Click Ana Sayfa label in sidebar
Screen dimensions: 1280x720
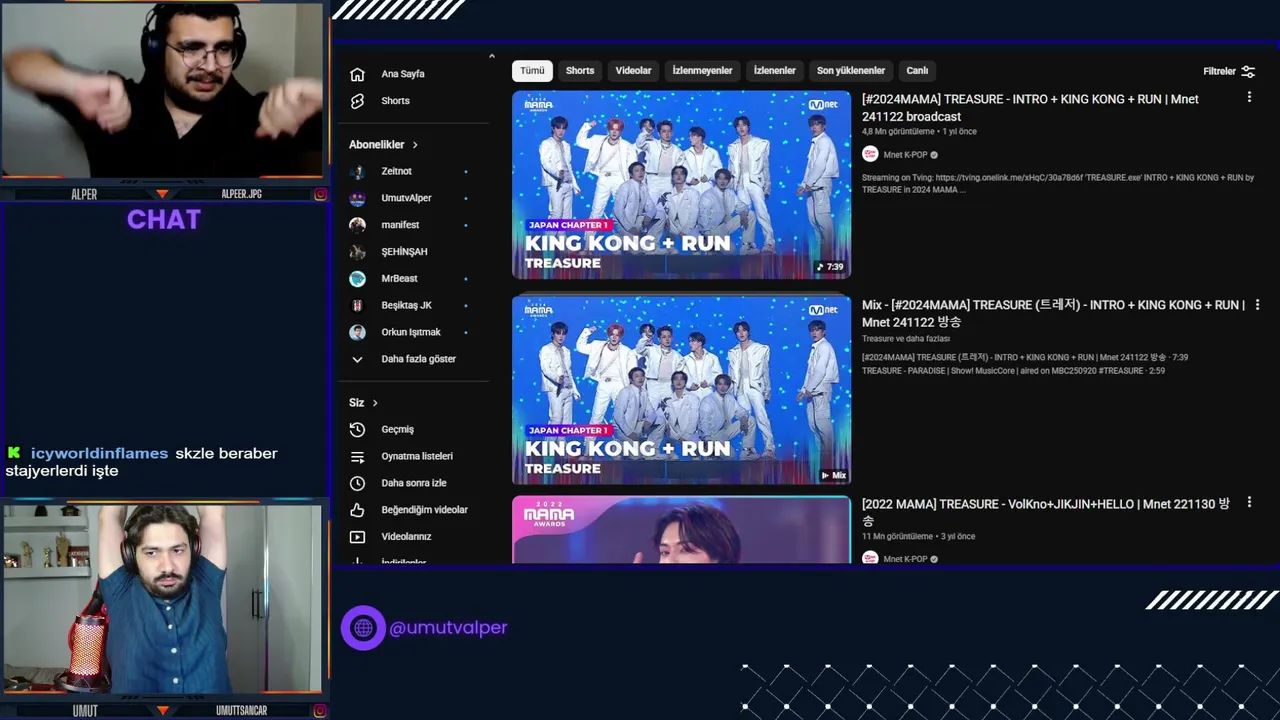pyautogui.click(x=403, y=74)
